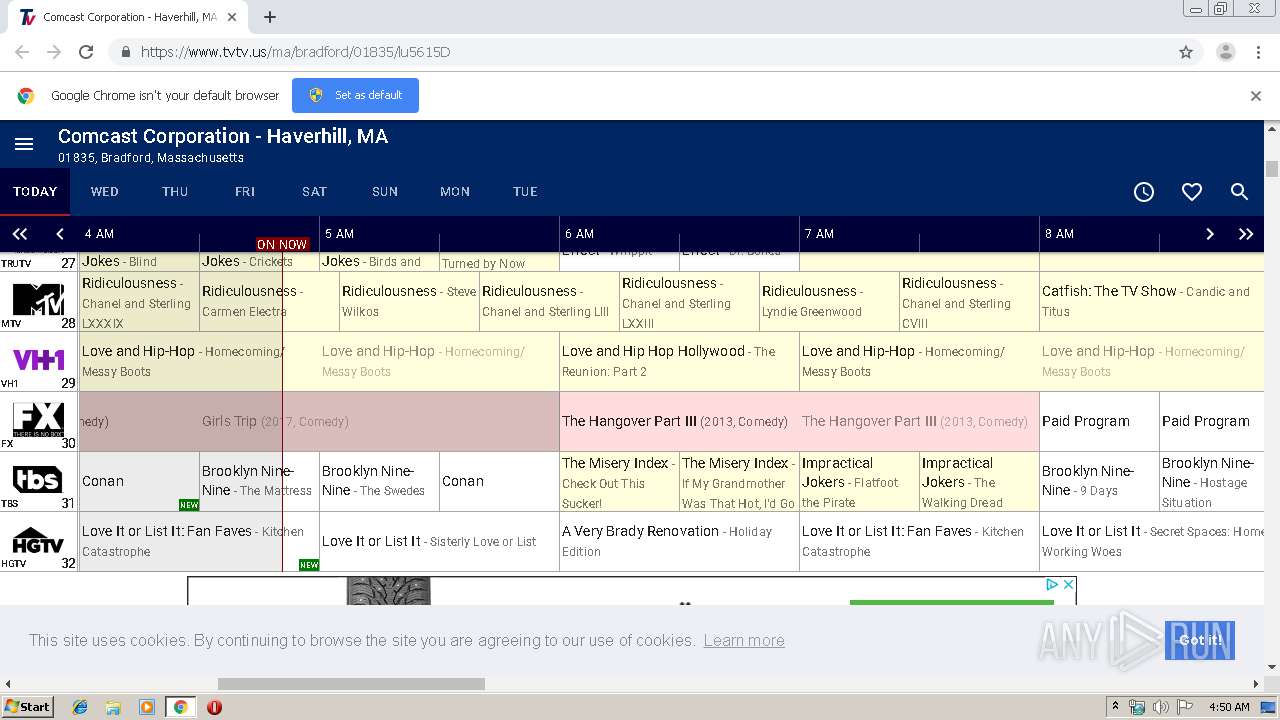Select the HGTV channel logo
This screenshot has height=720, width=1280.
(x=38, y=541)
